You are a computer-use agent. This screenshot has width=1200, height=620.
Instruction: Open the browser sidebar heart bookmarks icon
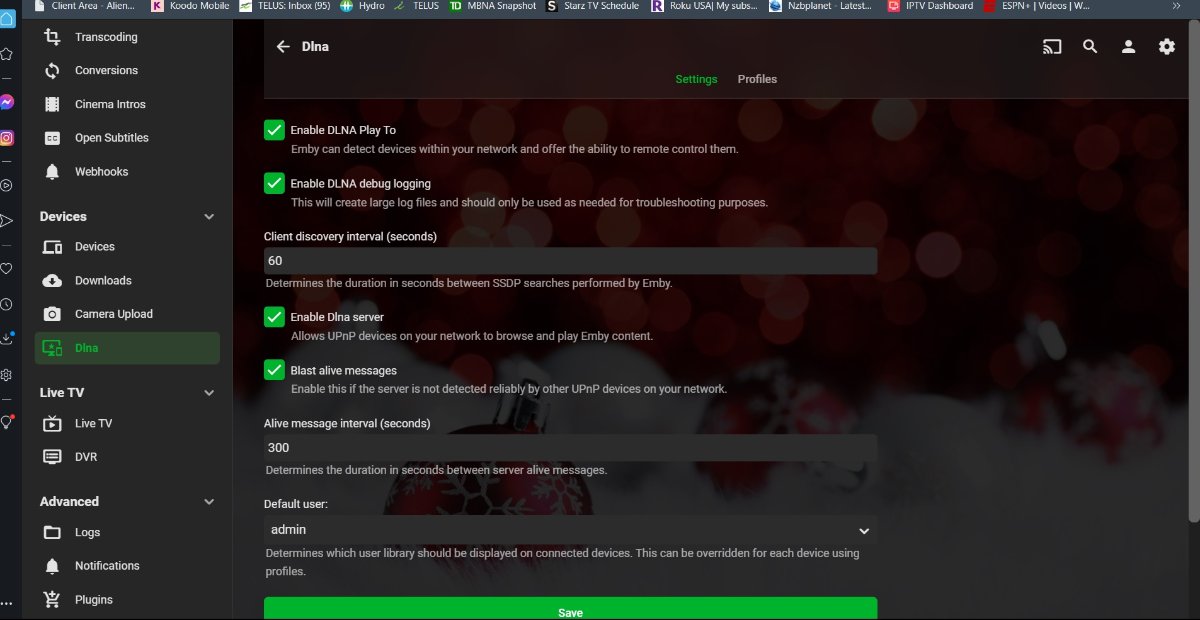[7, 268]
